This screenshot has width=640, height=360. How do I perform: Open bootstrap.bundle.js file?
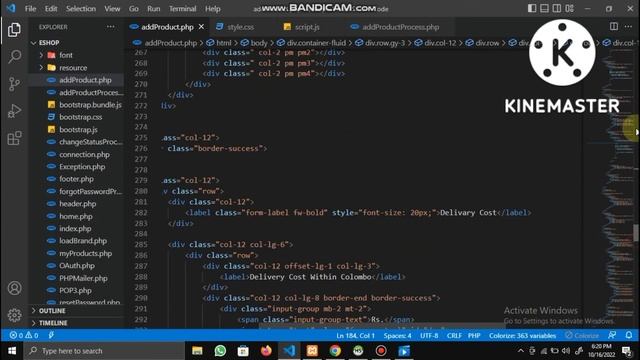(90, 105)
